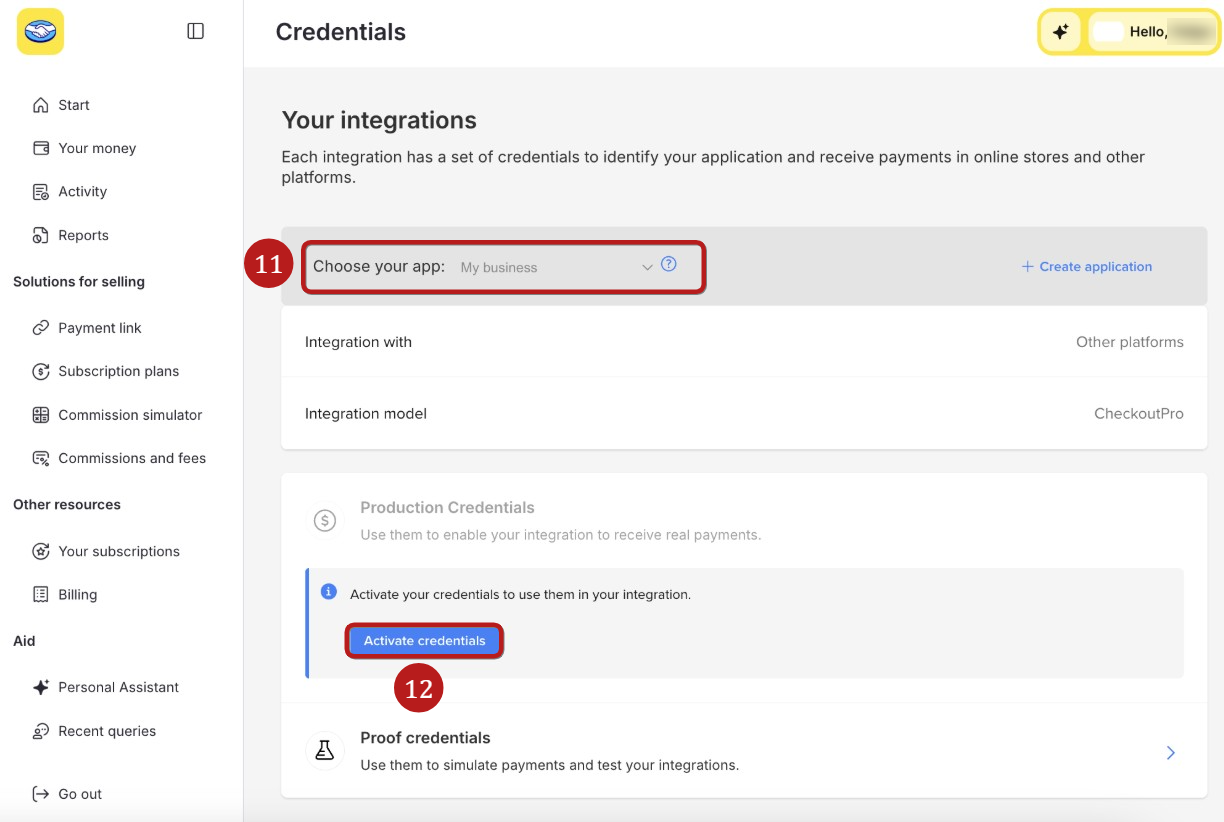Click Create application link
The image size is (1224, 822).
point(1086,267)
